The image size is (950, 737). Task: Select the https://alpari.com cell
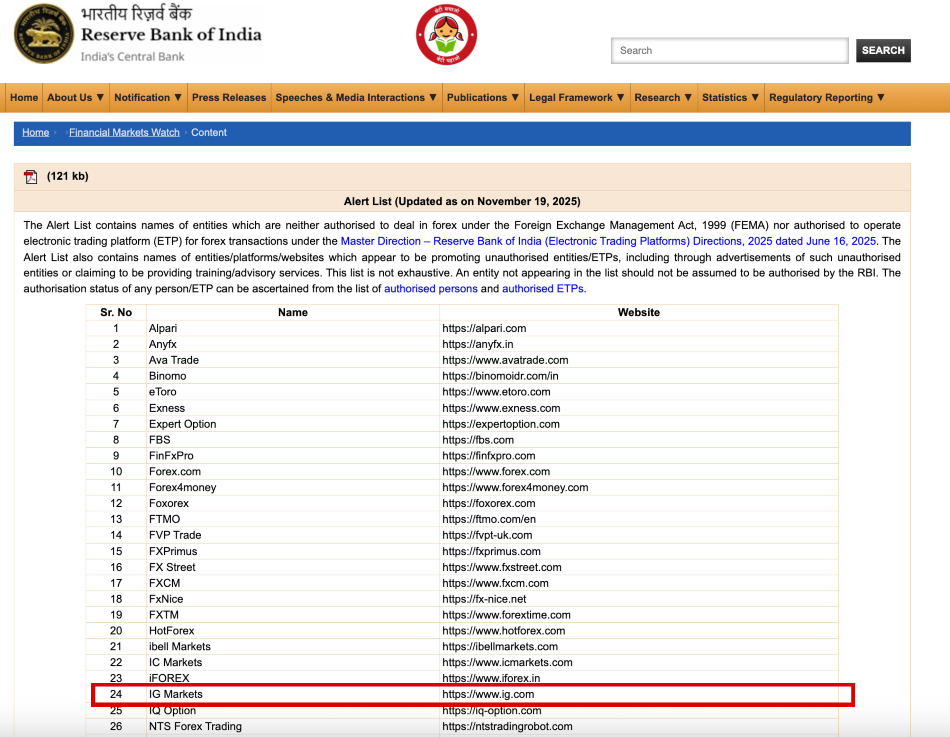click(639, 328)
